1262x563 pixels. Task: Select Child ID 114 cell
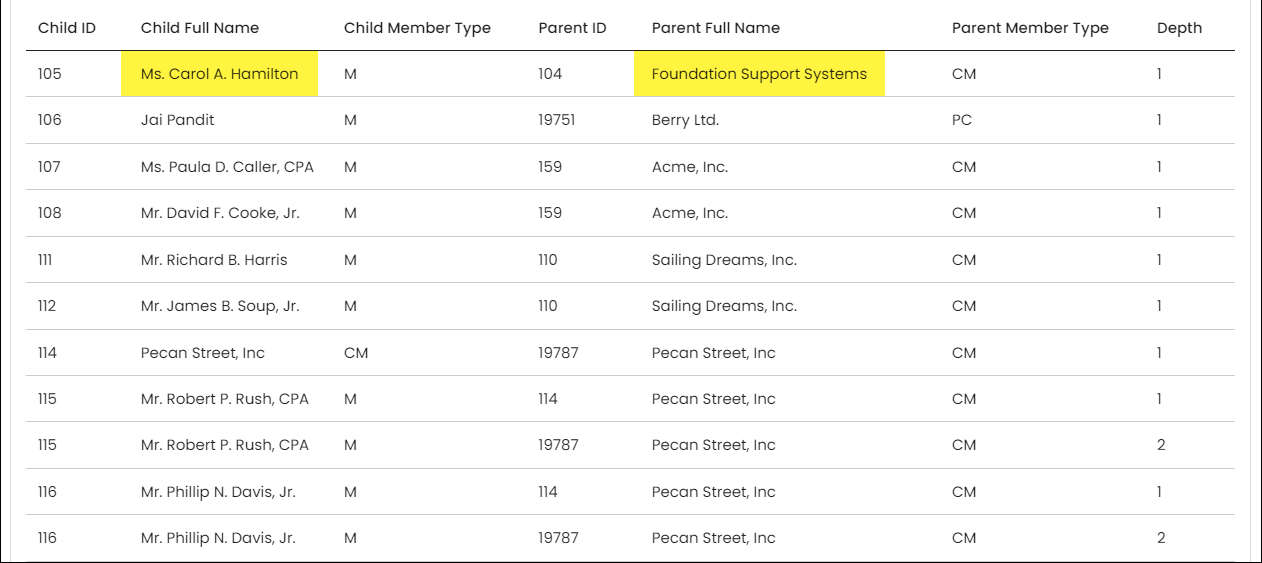(x=47, y=353)
